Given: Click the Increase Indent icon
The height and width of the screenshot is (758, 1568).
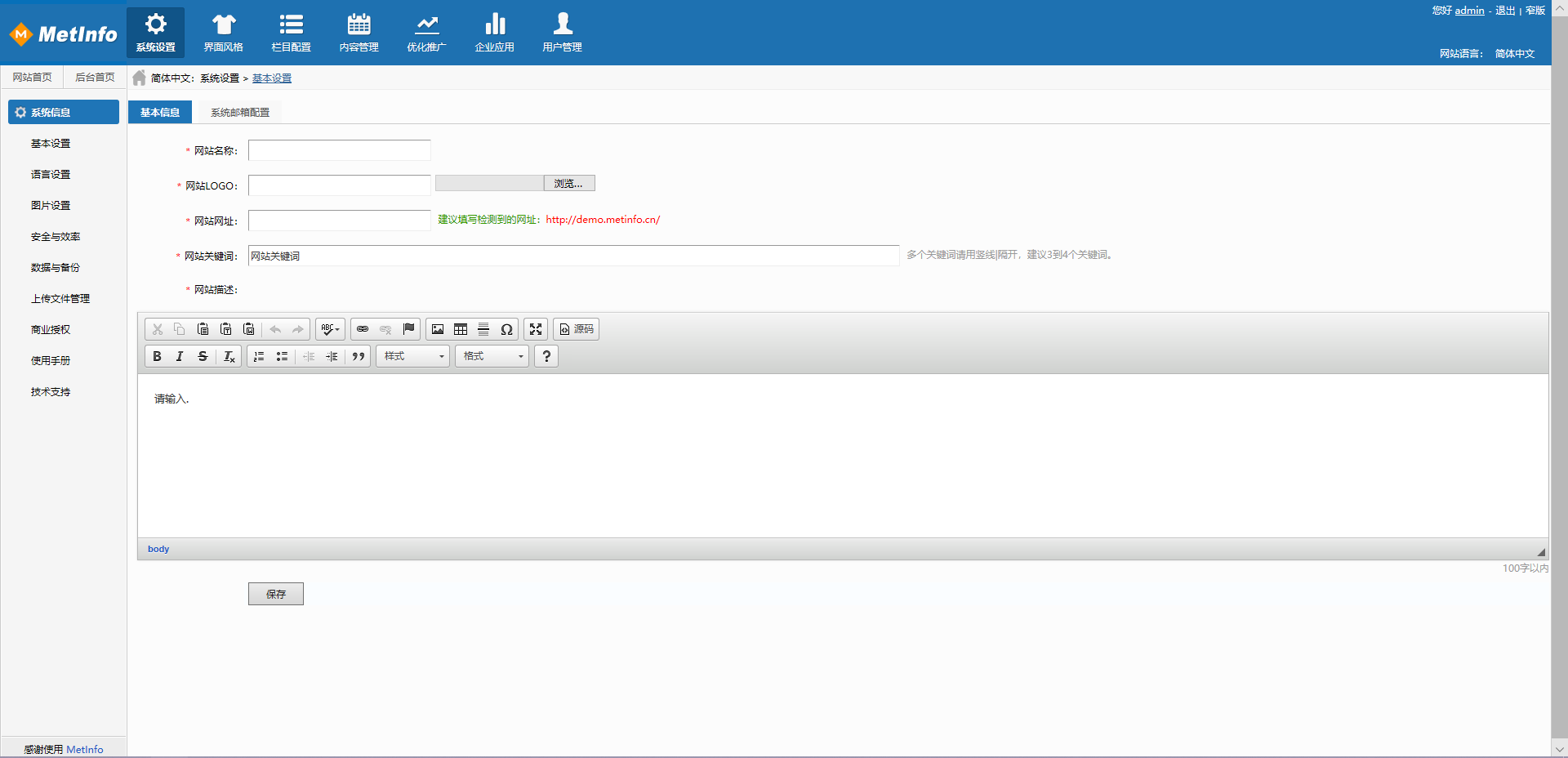Looking at the screenshot, I should tap(332, 356).
